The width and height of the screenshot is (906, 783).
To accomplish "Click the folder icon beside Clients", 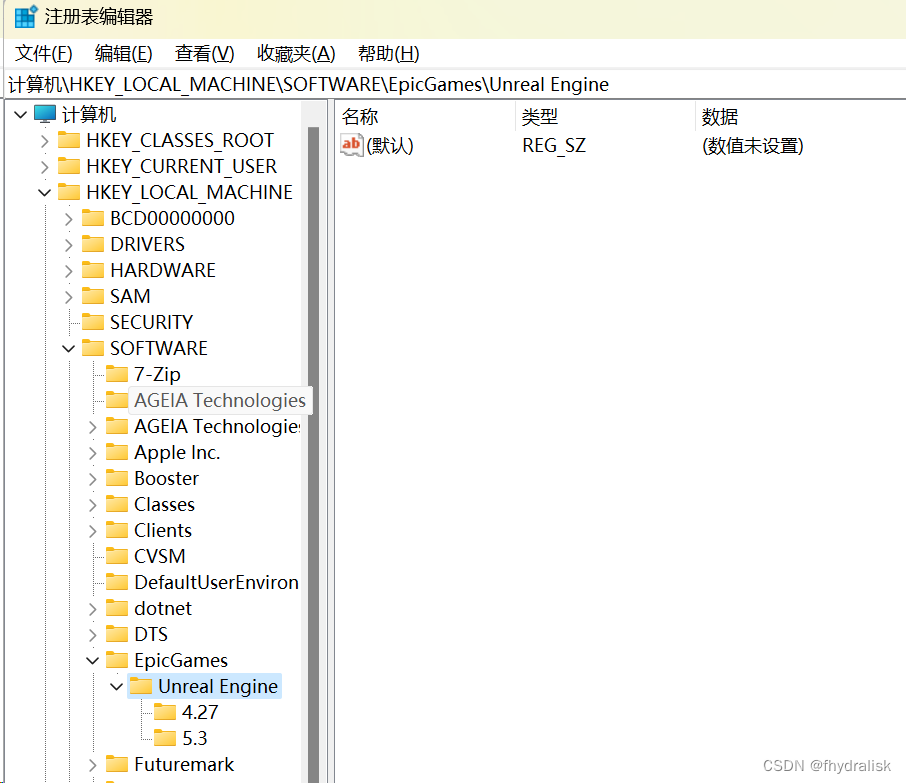I will point(117,530).
